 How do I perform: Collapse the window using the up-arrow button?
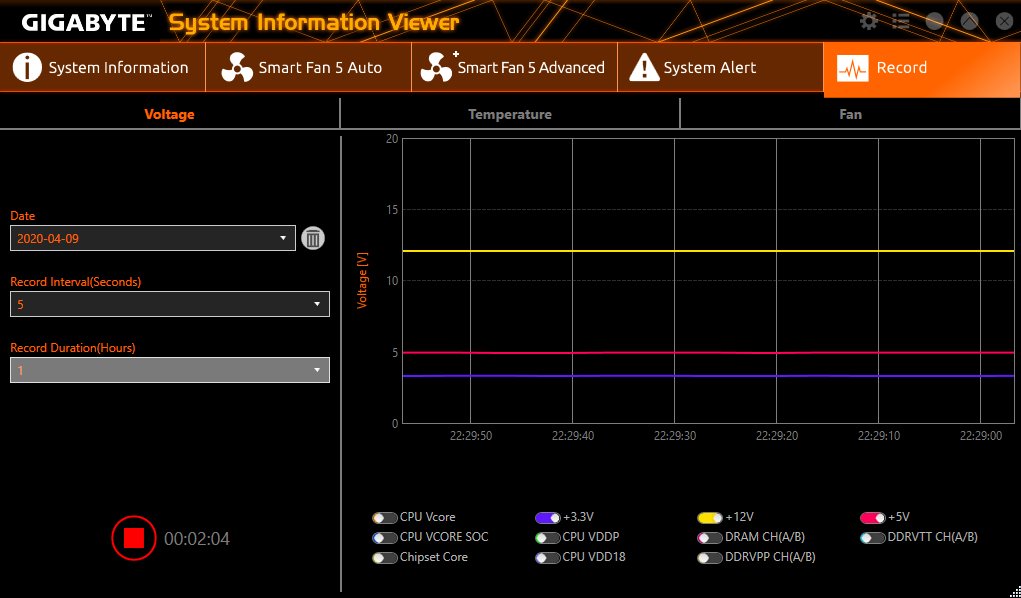969,21
